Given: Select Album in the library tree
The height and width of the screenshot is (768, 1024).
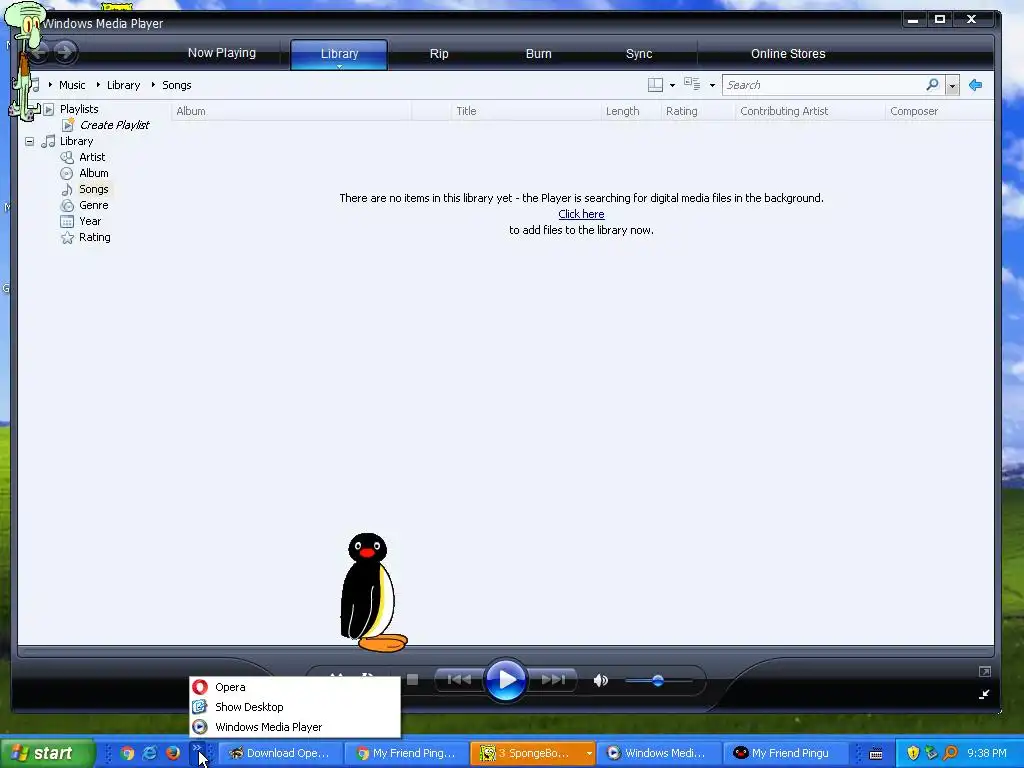Looking at the screenshot, I should pyautogui.click(x=93, y=173).
